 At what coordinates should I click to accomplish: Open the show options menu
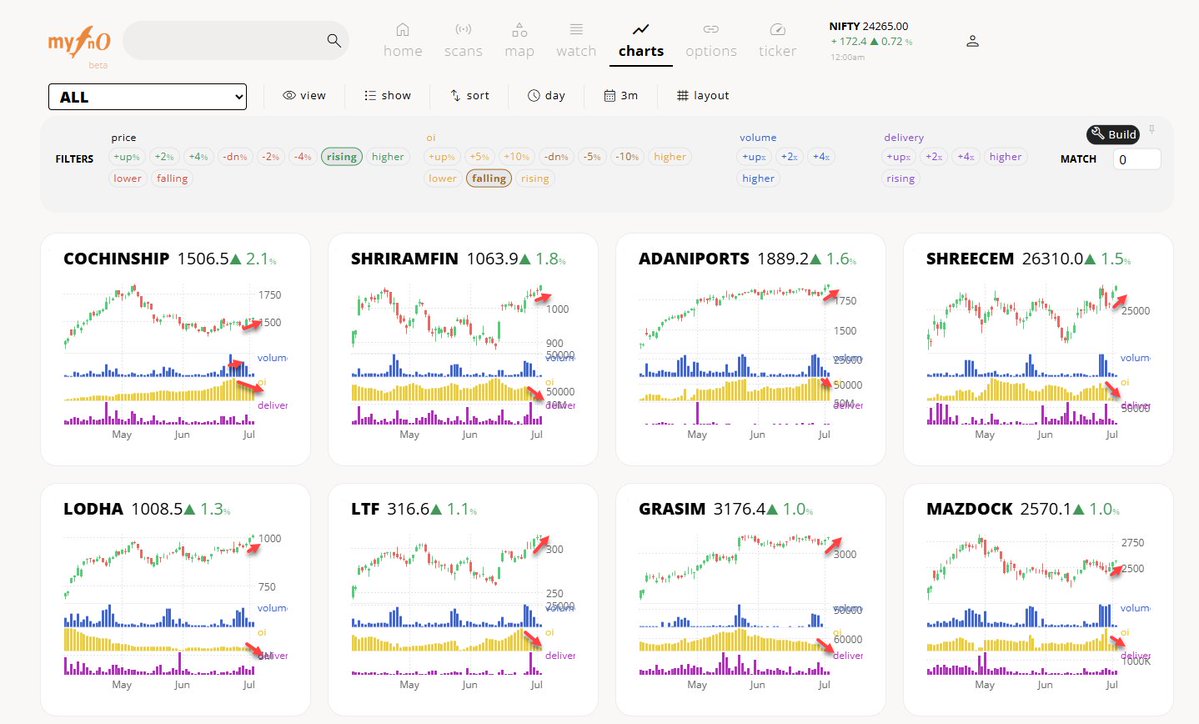388,96
